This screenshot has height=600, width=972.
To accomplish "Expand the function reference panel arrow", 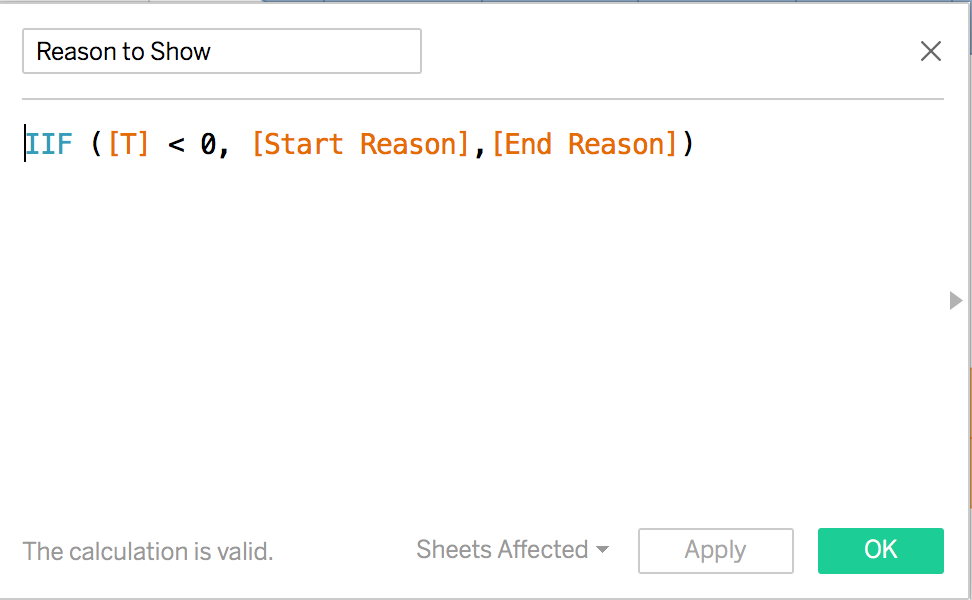I will point(956,301).
